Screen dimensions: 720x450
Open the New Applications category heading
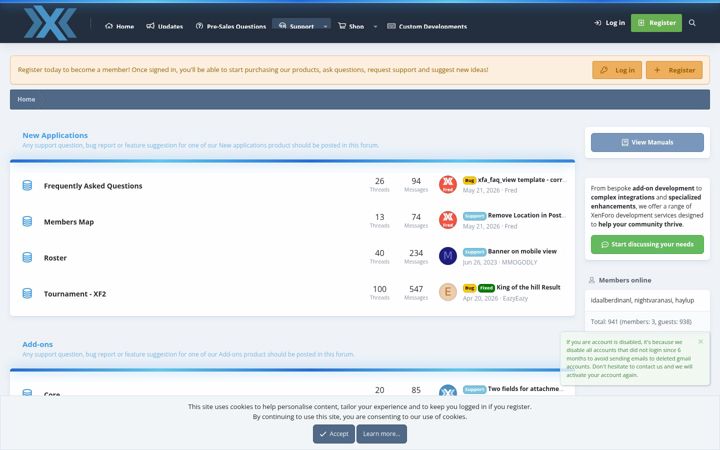(x=55, y=135)
